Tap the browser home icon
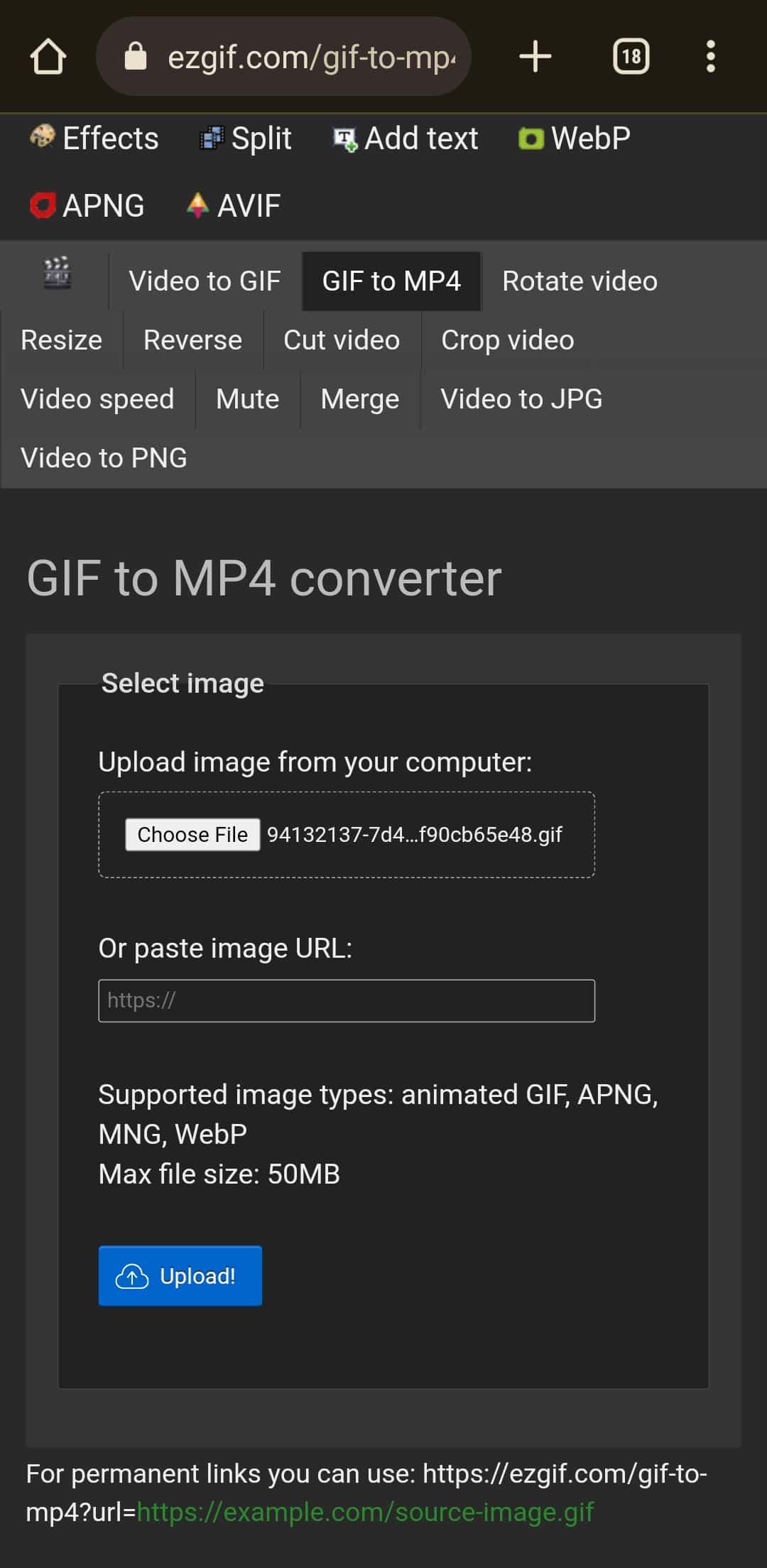 [48, 57]
